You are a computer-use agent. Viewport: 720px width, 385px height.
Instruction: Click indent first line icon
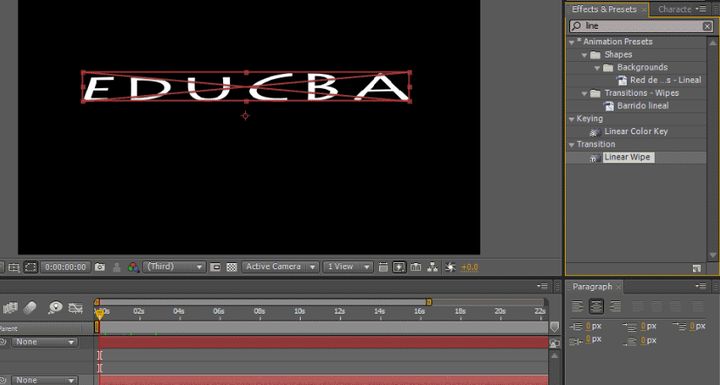(x=680, y=327)
